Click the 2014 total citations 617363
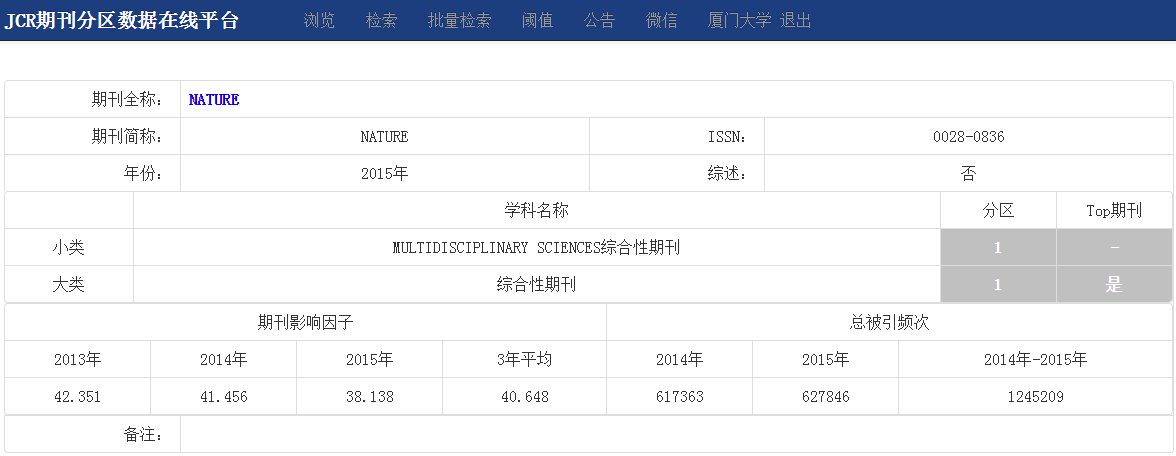This screenshot has height=456, width=1176. click(679, 397)
